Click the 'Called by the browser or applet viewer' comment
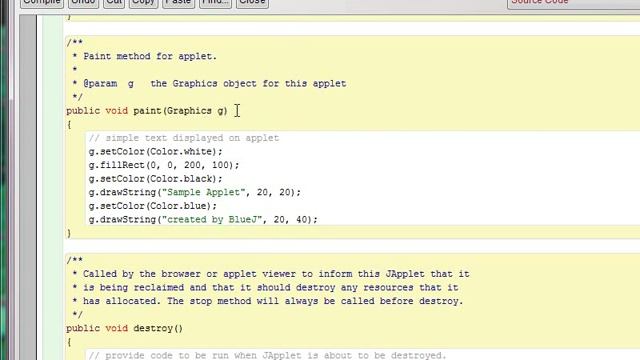This screenshot has width=640, height=360. [271, 274]
